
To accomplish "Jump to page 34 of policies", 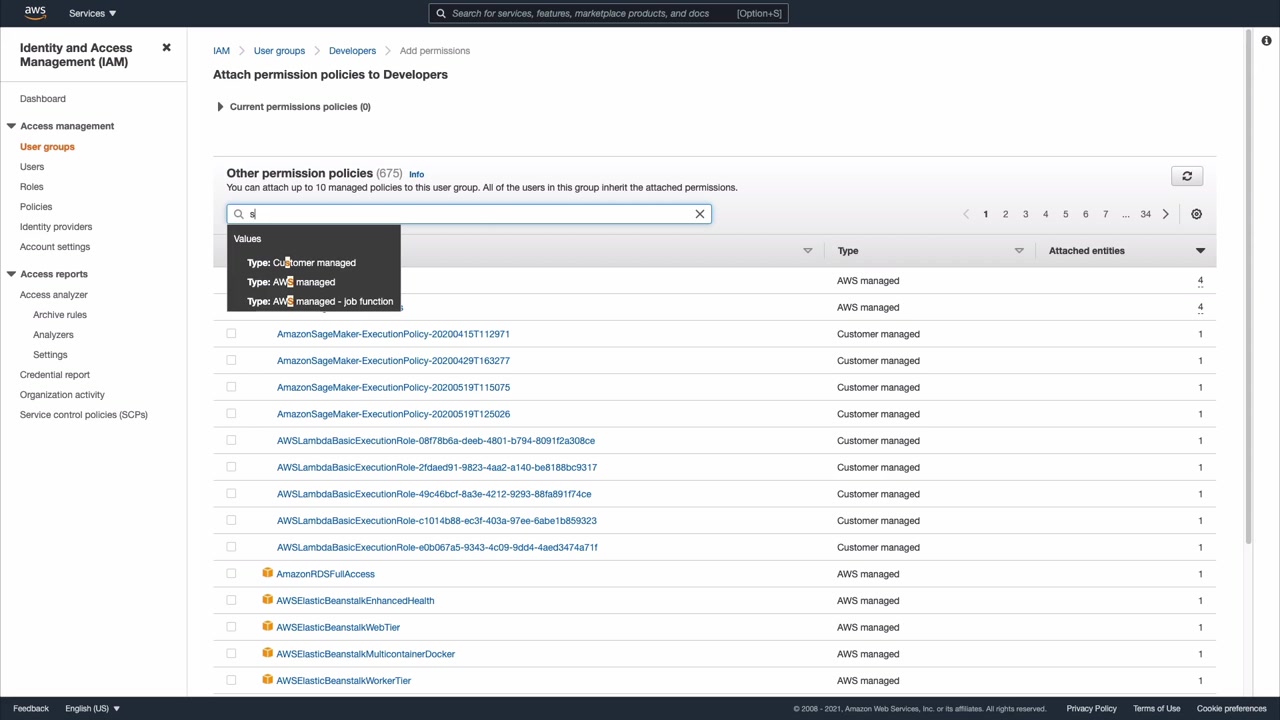I will pos(1146,214).
